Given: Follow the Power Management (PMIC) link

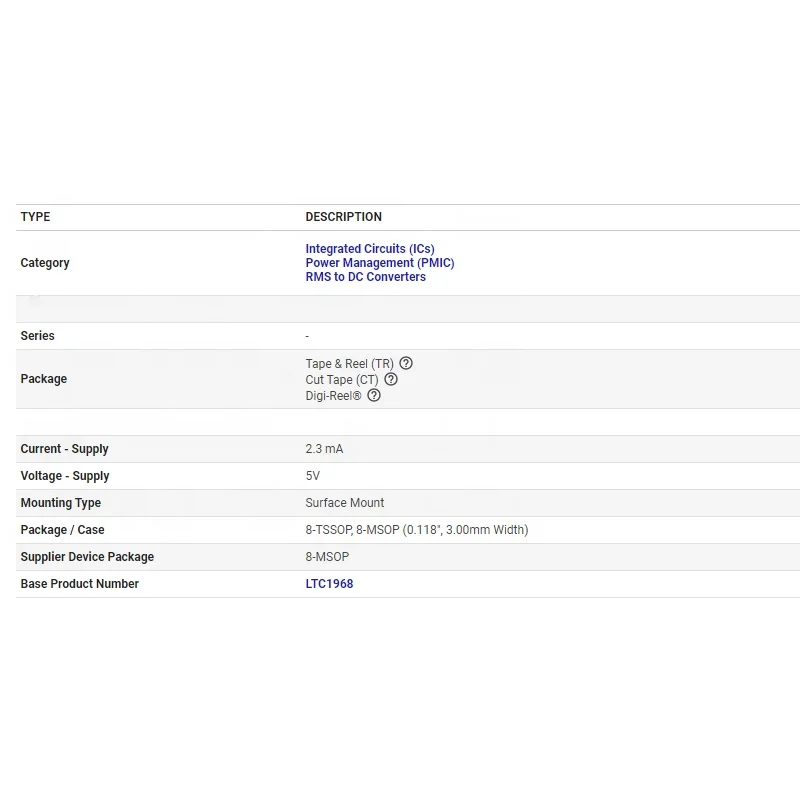Looking at the screenshot, I should pos(380,263).
